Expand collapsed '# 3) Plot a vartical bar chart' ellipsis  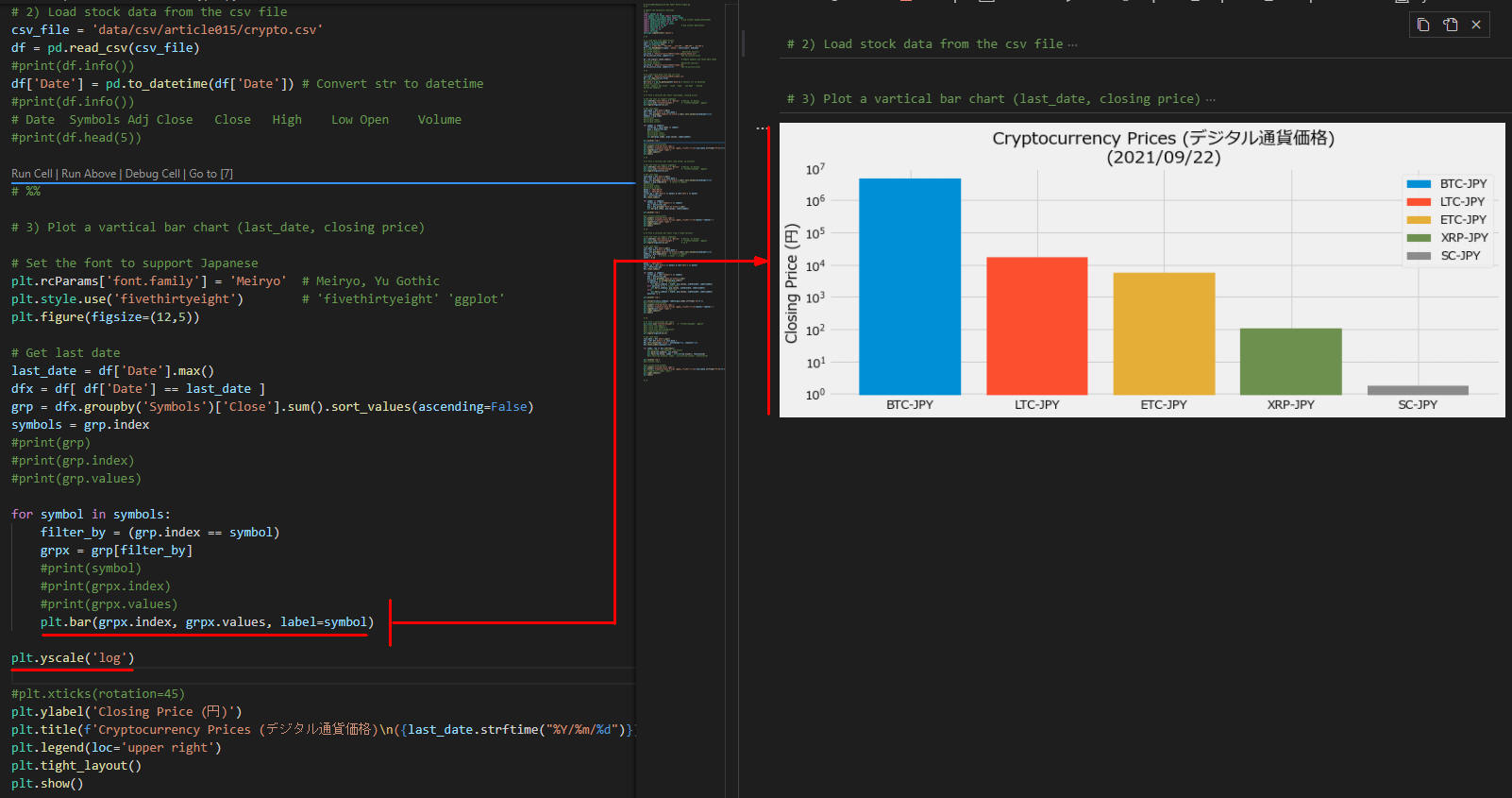1211,99
